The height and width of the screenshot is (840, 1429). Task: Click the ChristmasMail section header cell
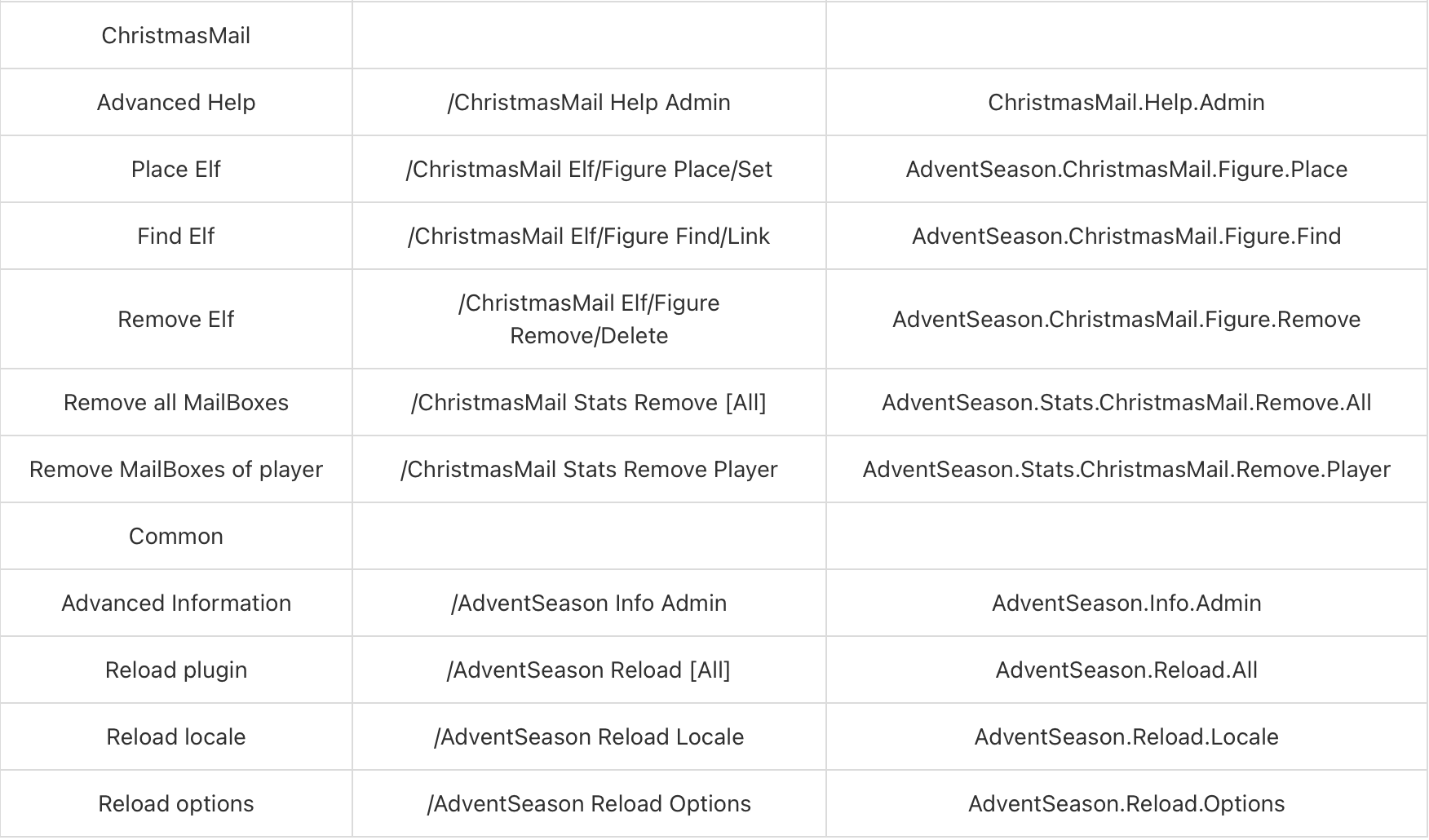pos(176,36)
